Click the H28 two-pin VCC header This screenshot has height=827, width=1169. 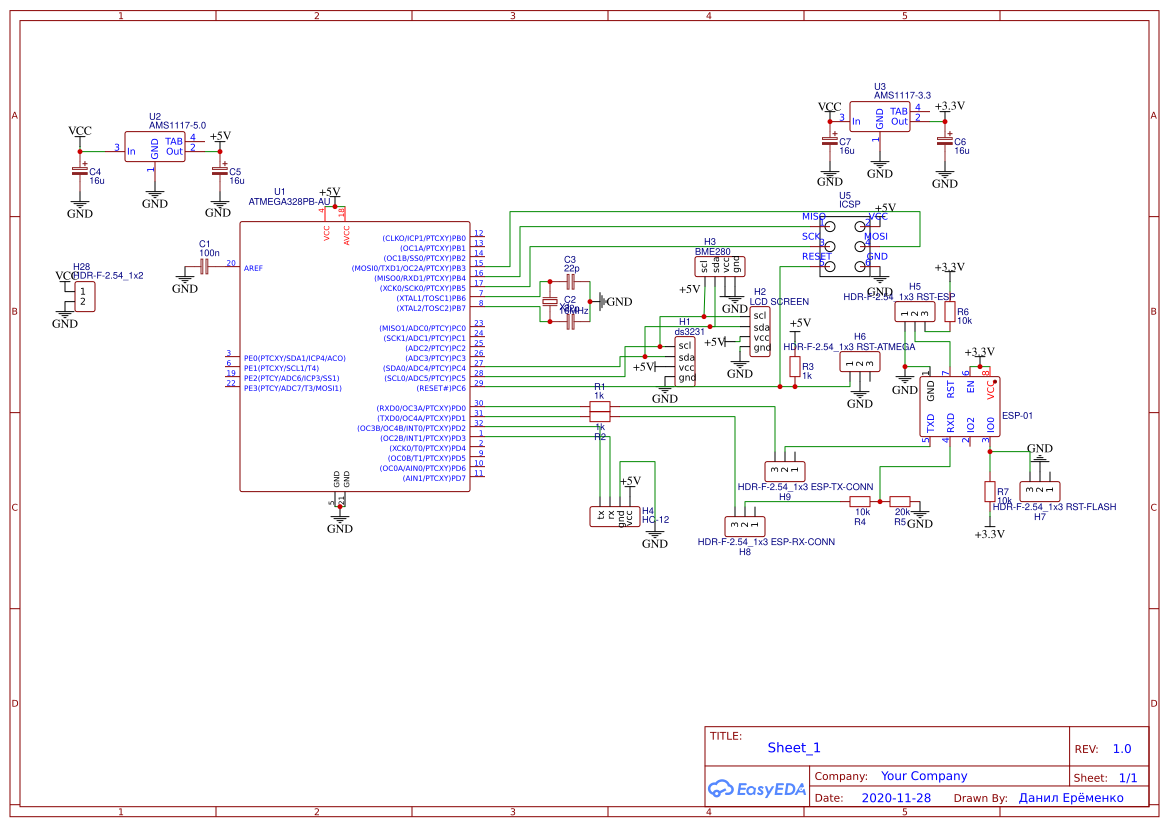coord(83,296)
